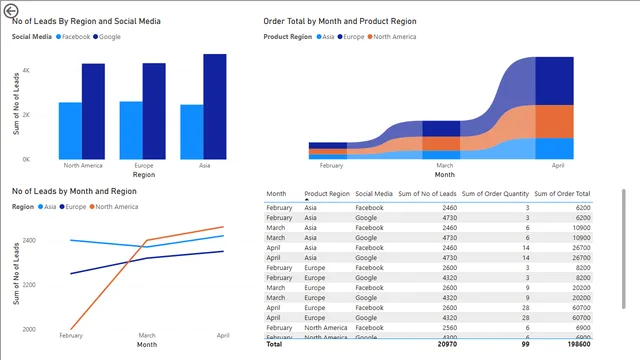
Task: Click 'No of Leads By Region and Social Media' title
Action: [x=86, y=21]
